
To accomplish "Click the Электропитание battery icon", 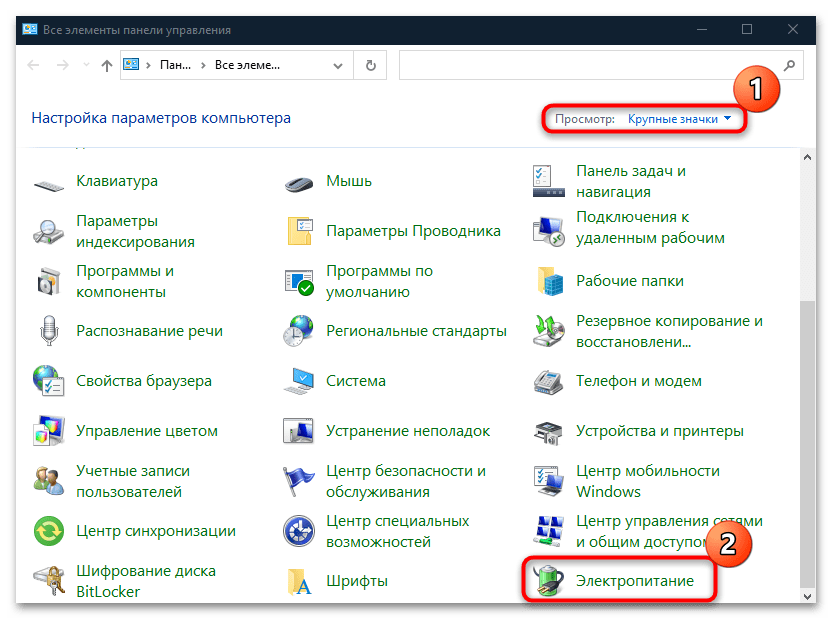I will 548,581.
